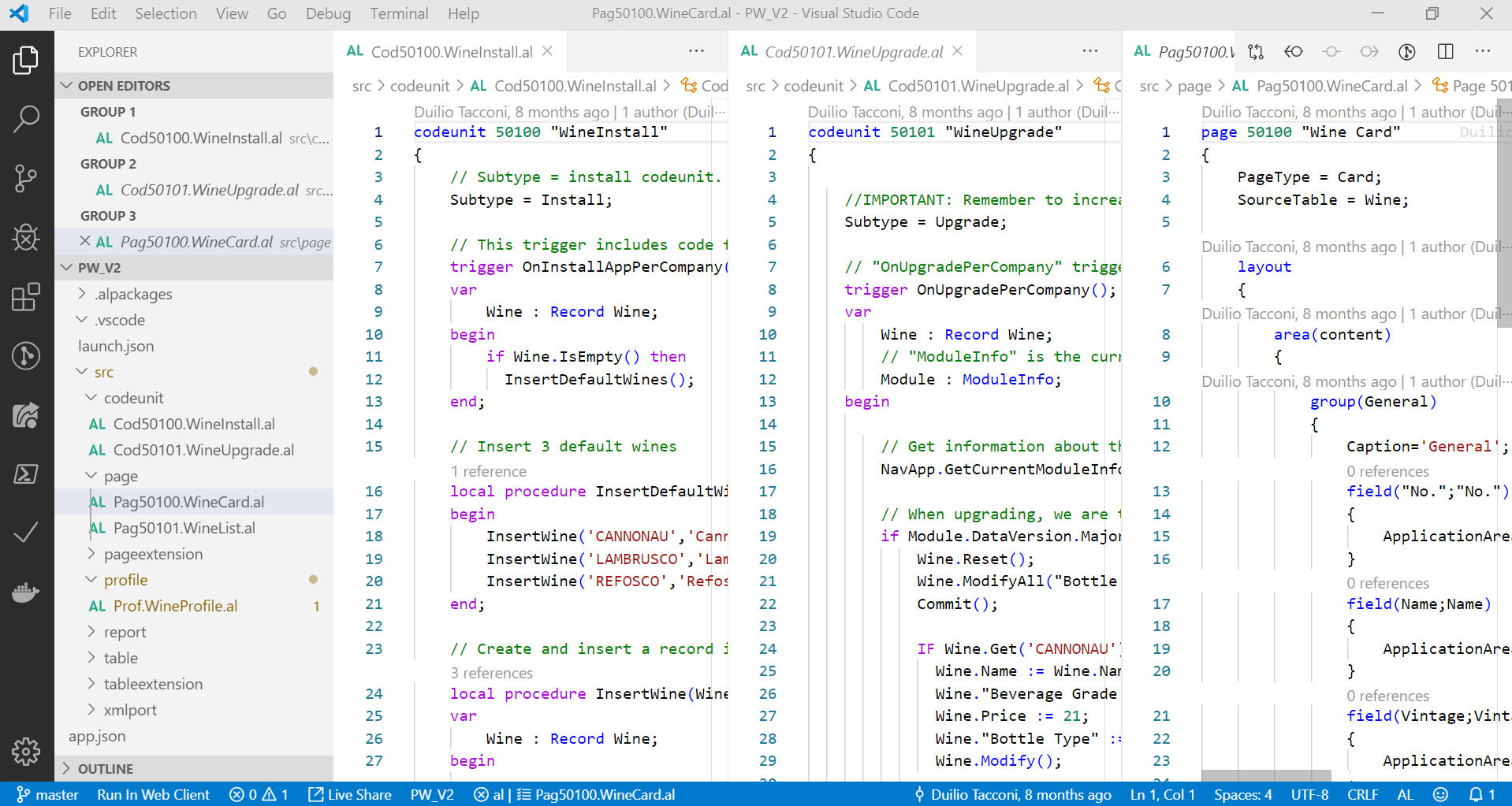Image resolution: width=1512 pixels, height=806 pixels.
Task: Open launch.json in explorer
Action: [x=194, y=346]
